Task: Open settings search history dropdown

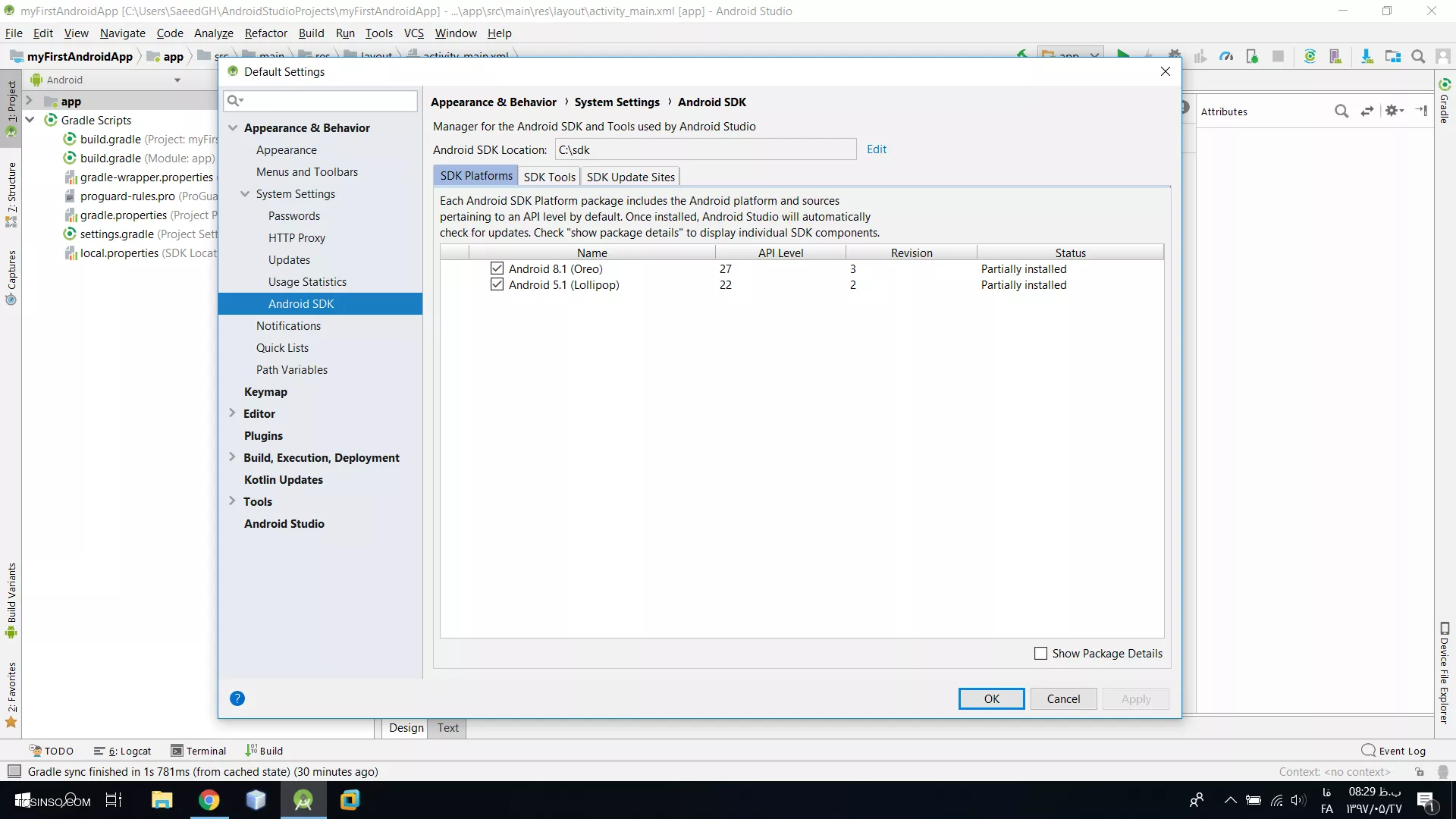Action: click(235, 101)
